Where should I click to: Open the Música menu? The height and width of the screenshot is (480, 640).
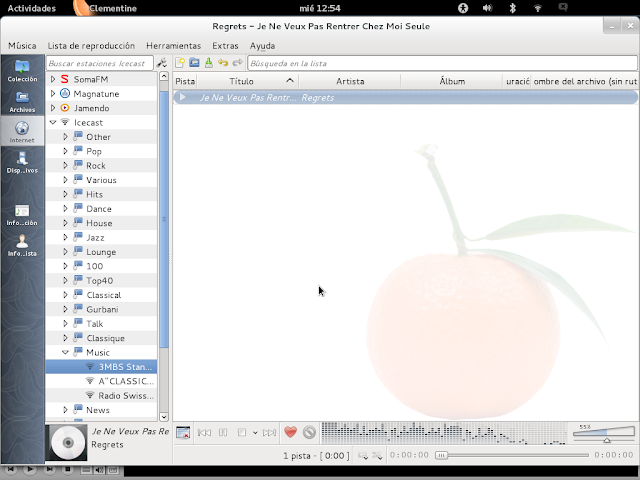(22, 46)
